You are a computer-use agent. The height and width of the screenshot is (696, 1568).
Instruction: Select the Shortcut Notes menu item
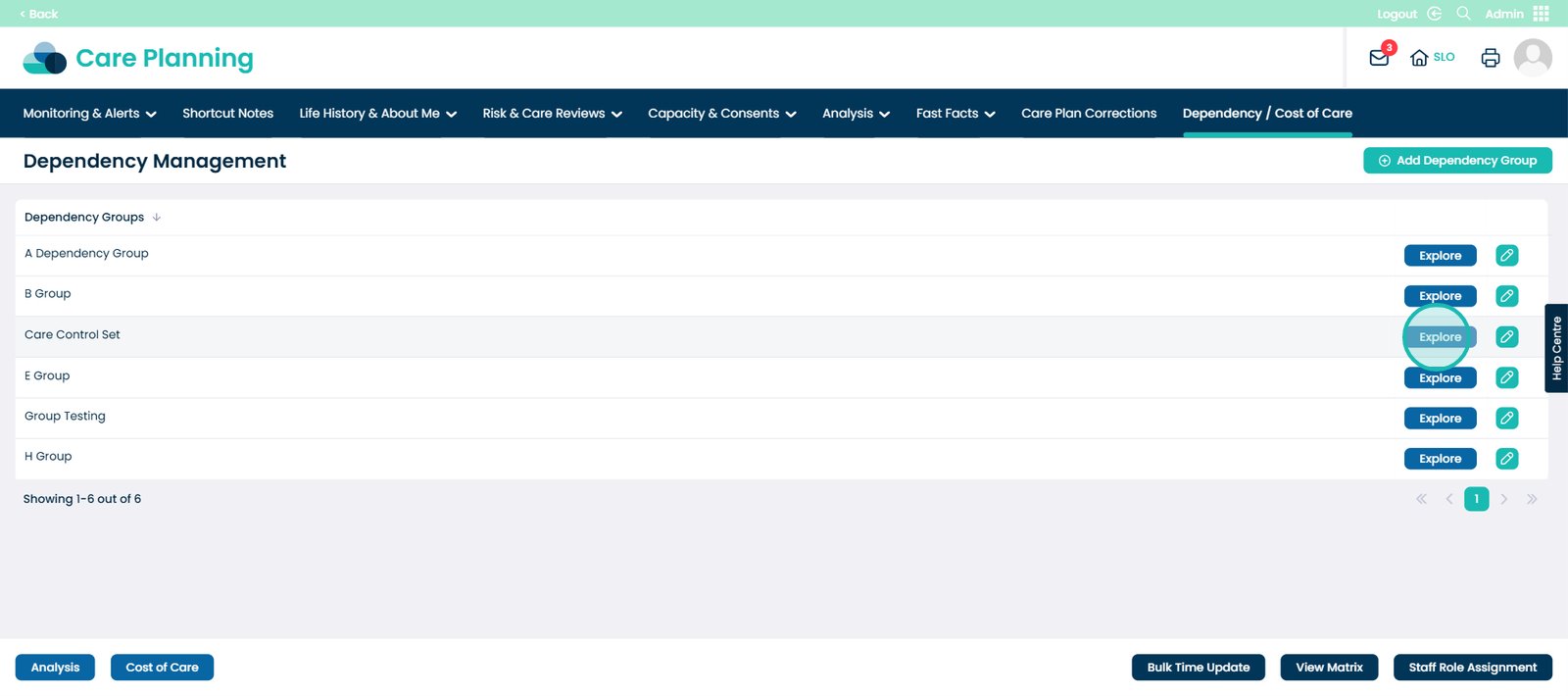pos(227,114)
